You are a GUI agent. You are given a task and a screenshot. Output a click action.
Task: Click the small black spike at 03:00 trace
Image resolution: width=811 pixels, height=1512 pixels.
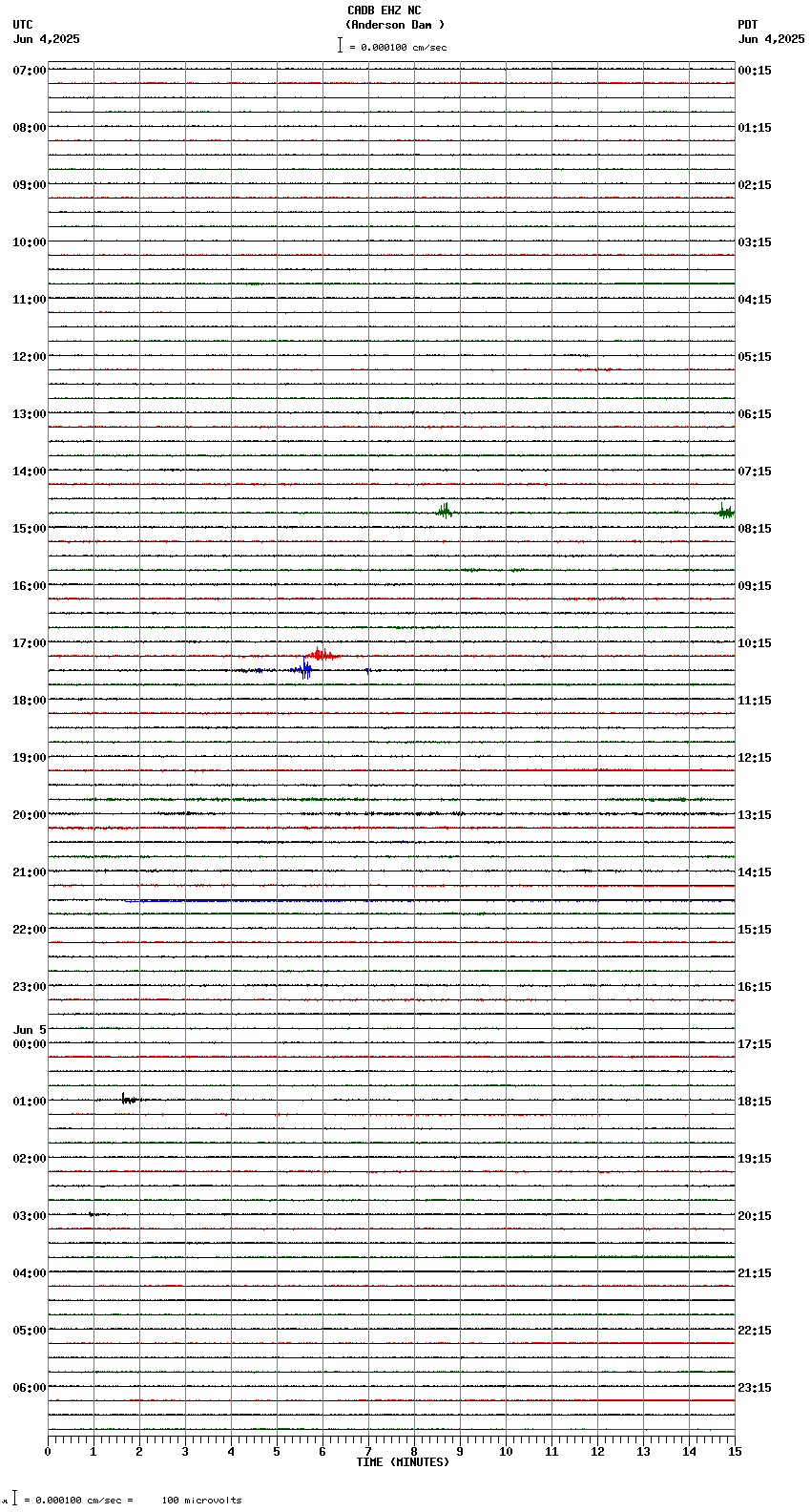[x=93, y=1214]
